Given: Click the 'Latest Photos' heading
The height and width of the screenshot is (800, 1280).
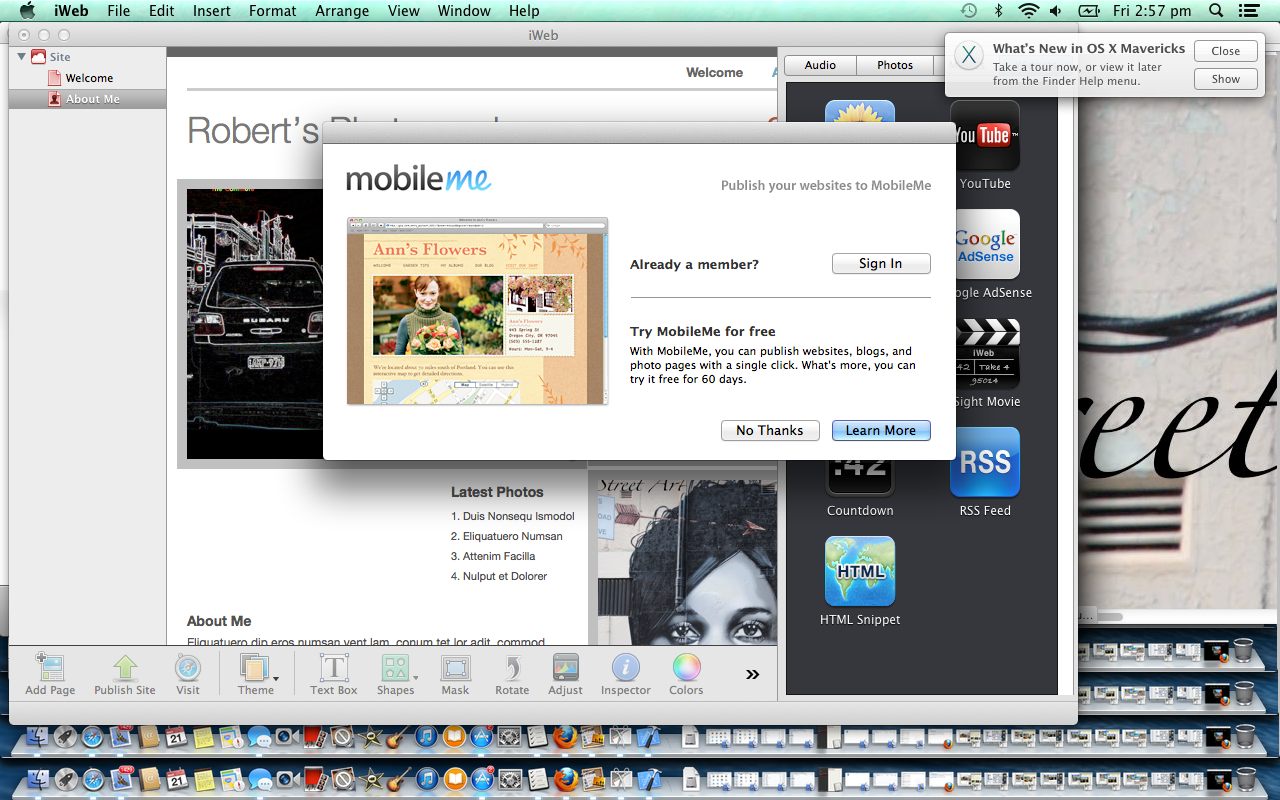Looking at the screenshot, I should (x=497, y=492).
